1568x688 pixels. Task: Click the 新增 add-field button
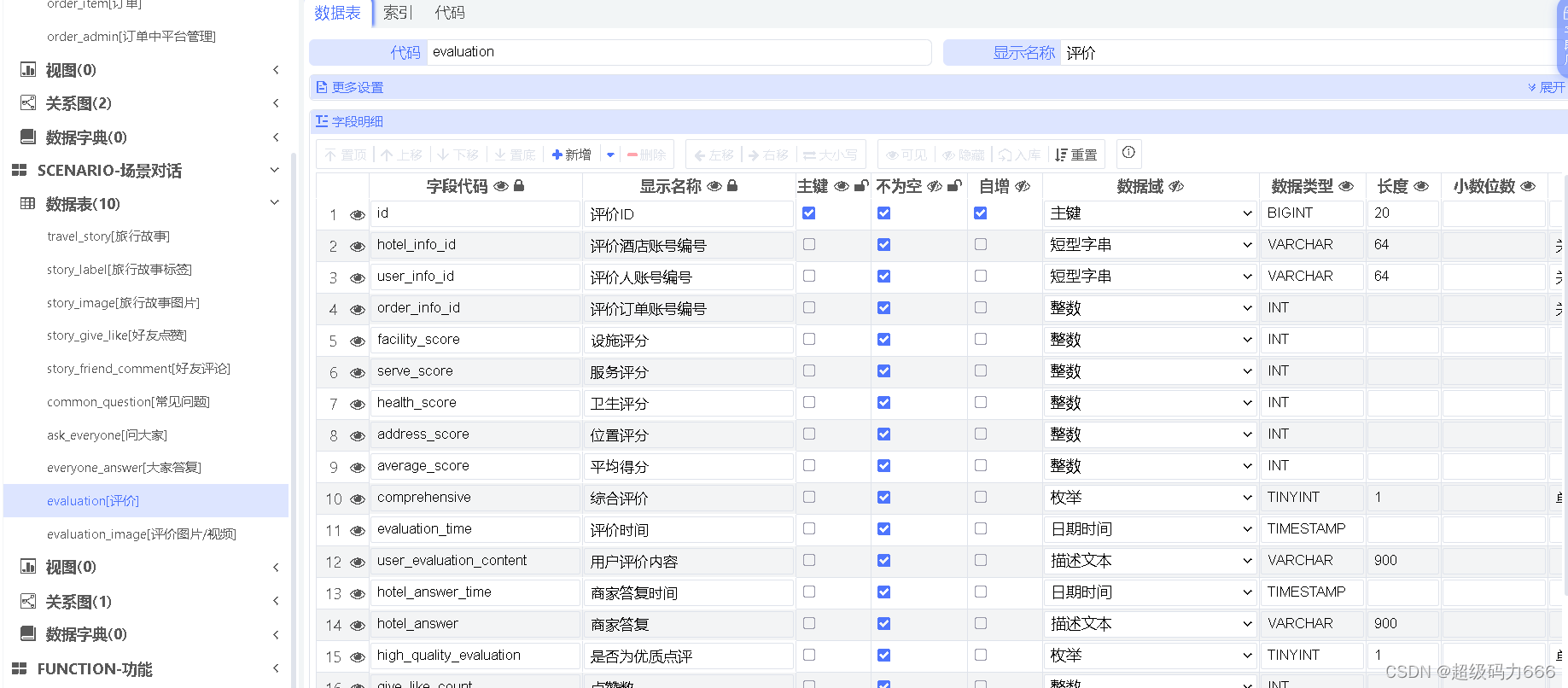(572, 155)
